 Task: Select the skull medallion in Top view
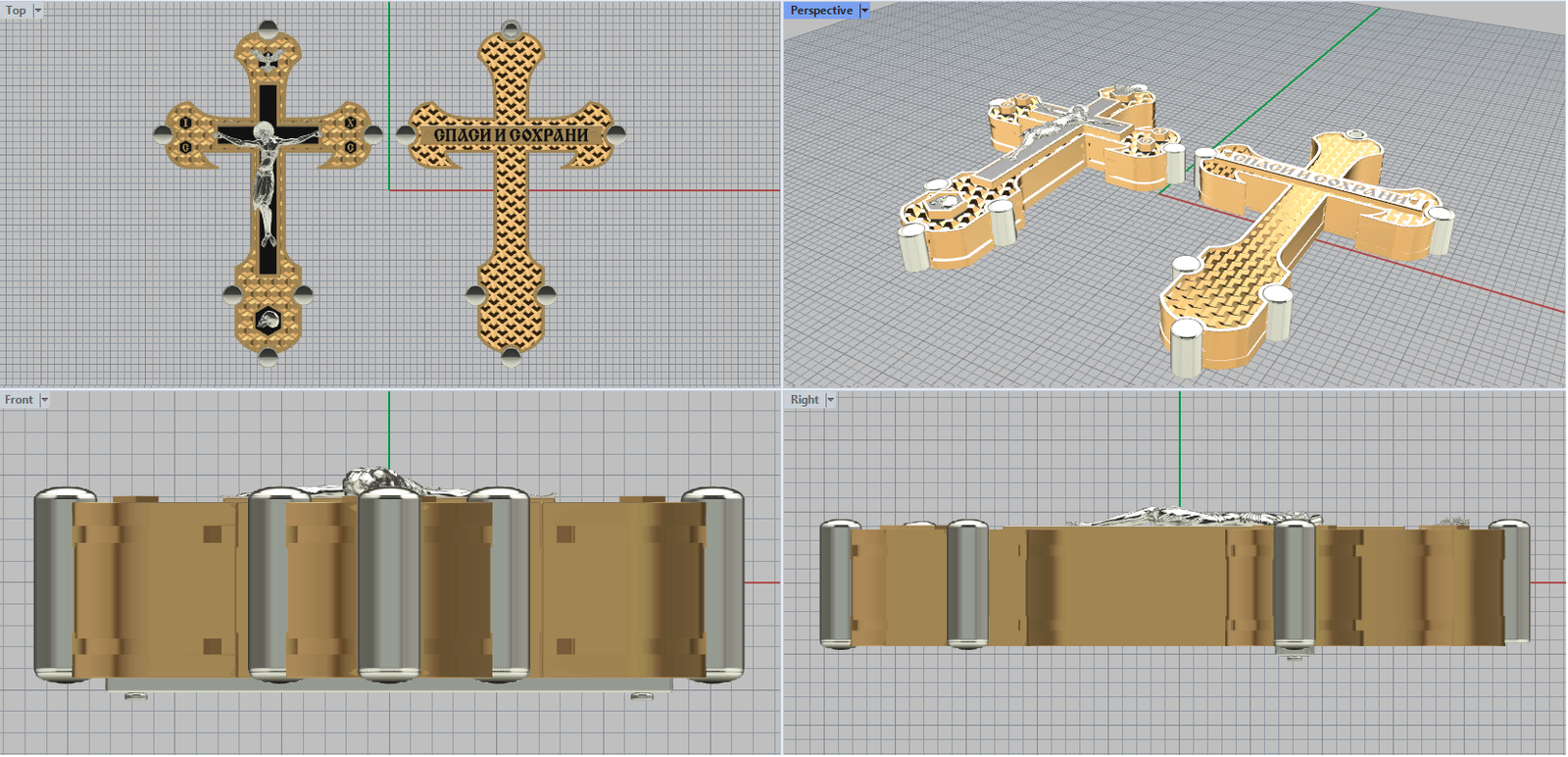click(x=268, y=320)
